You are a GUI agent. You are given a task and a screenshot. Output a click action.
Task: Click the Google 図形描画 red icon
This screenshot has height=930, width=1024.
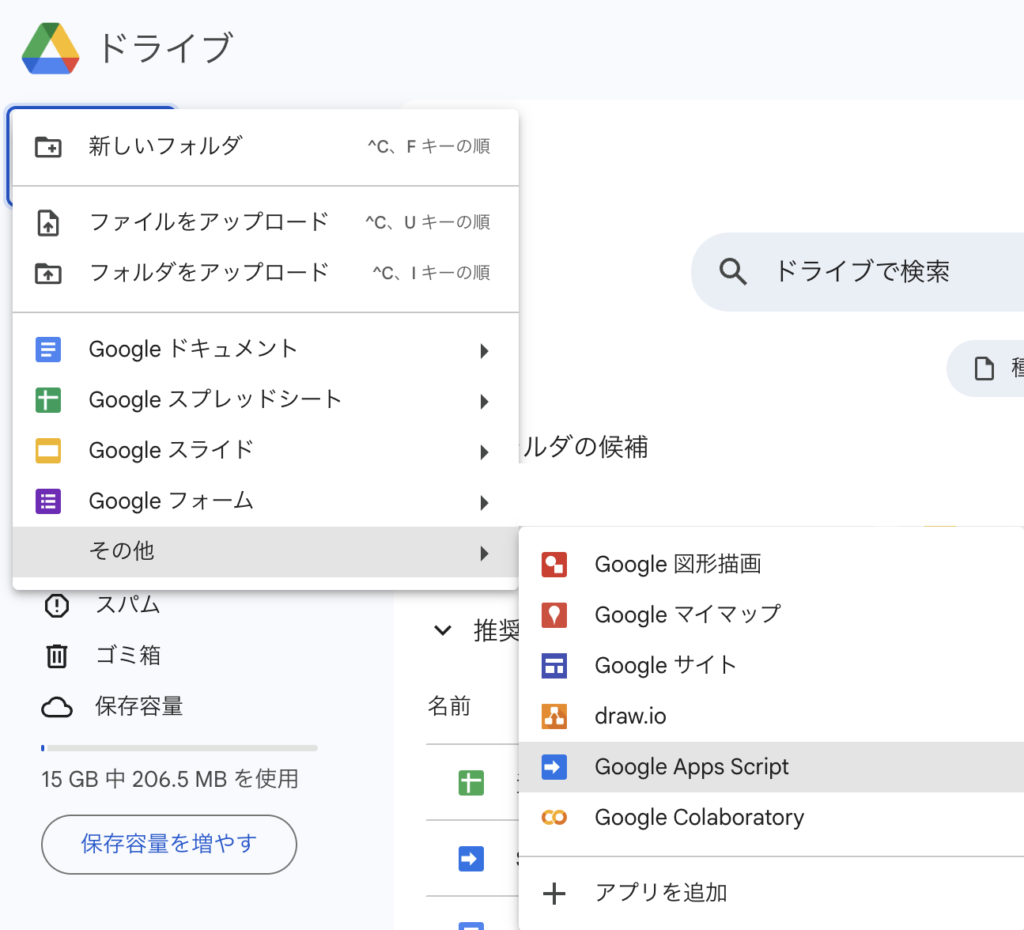click(554, 564)
